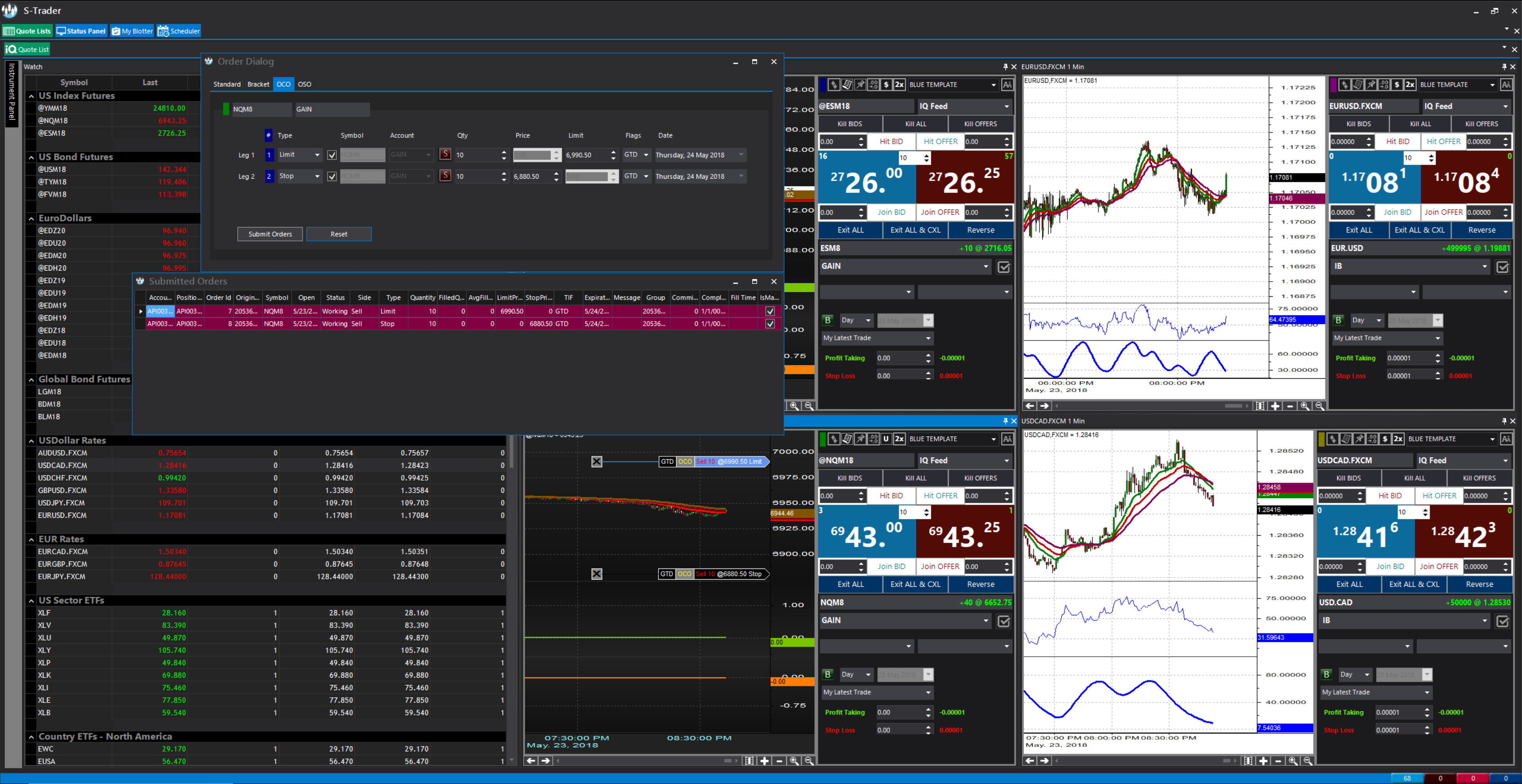Toggle the checkbox next to IB in EUR.USD panel
Image resolution: width=1522 pixels, height=784 pixels.
point(1503,267)
